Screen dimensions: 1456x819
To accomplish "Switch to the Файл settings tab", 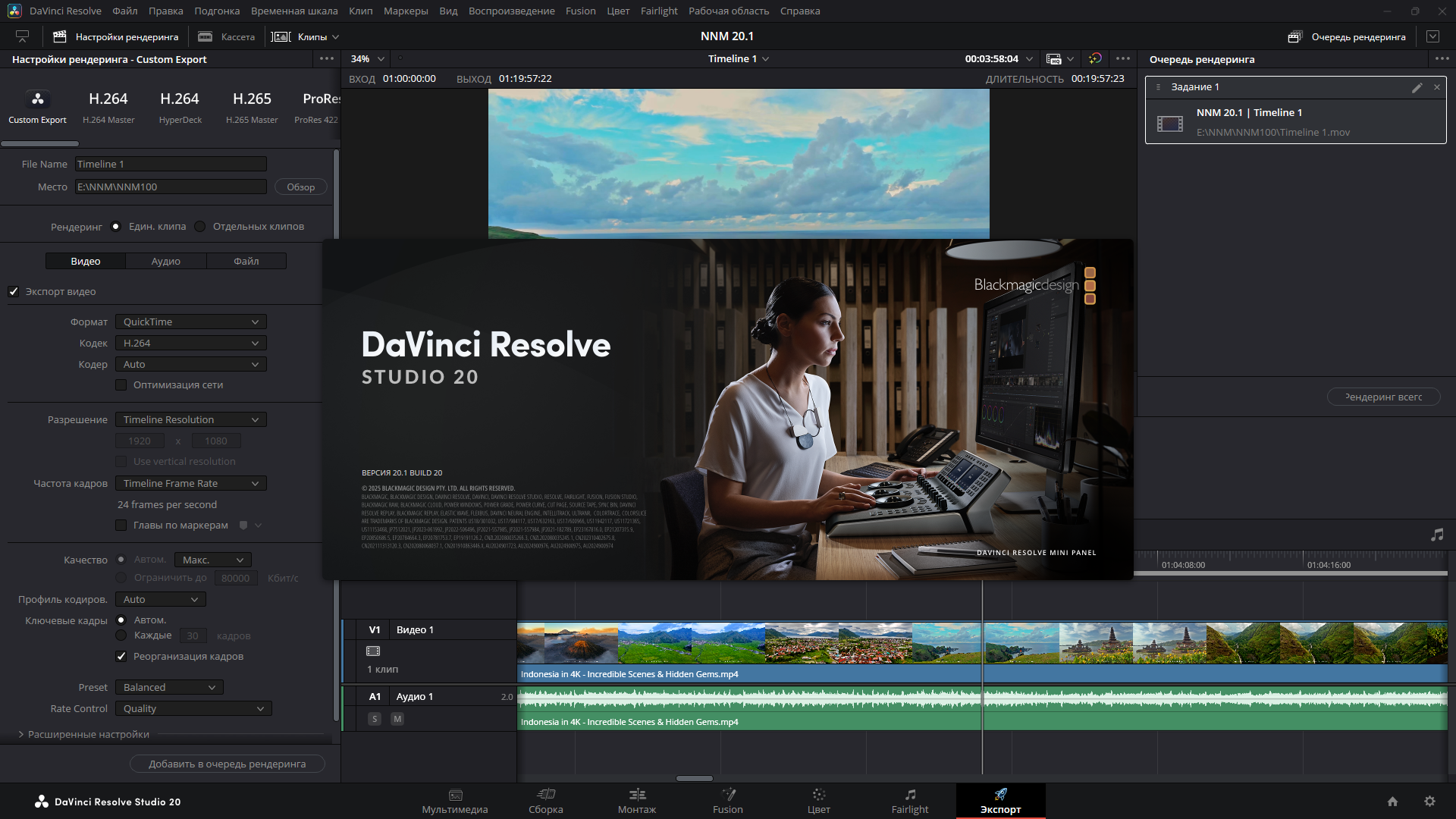I will [246, 262].
